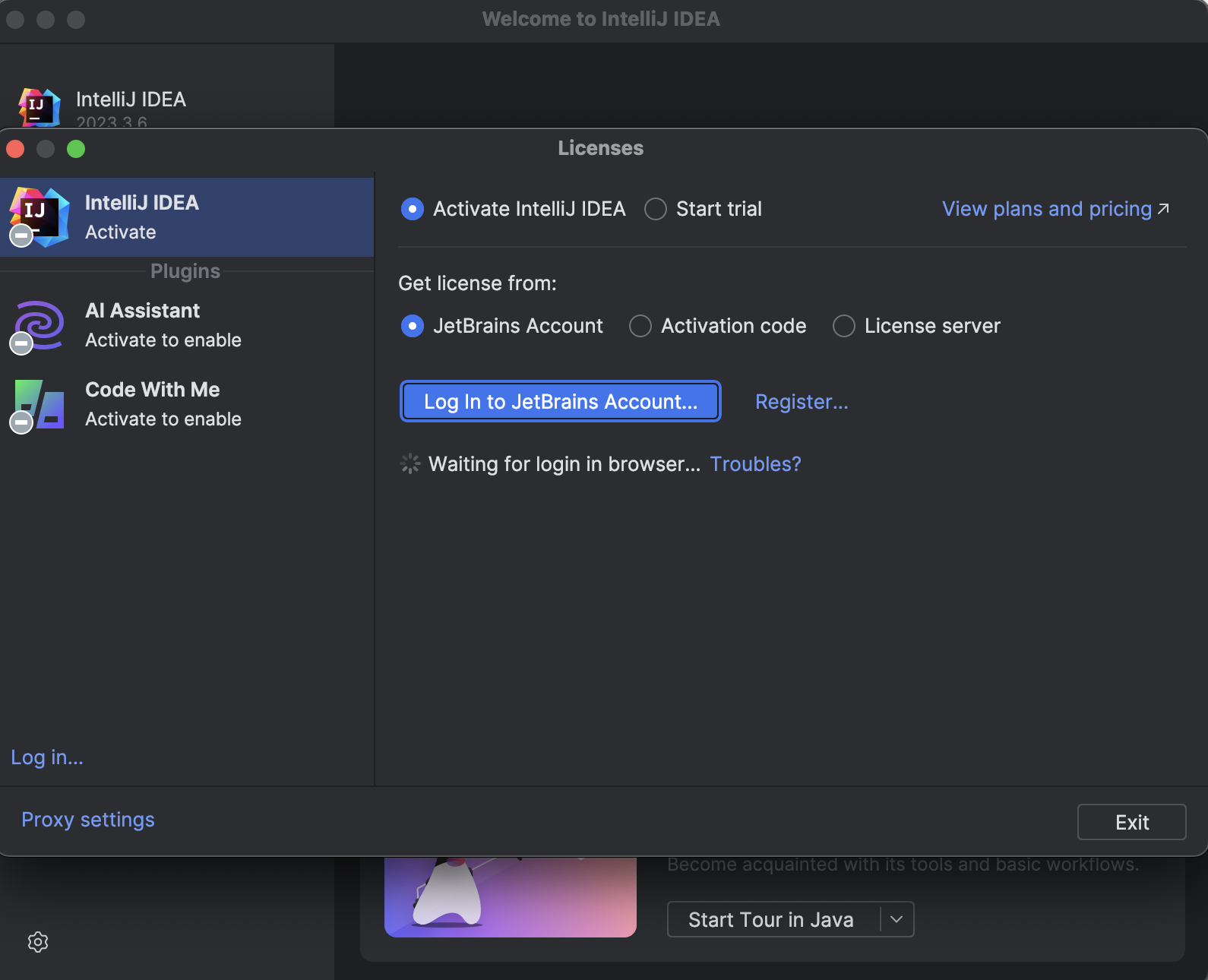Open the Register... link
The height and width of the screenshot is (980, 1208).
802,402
